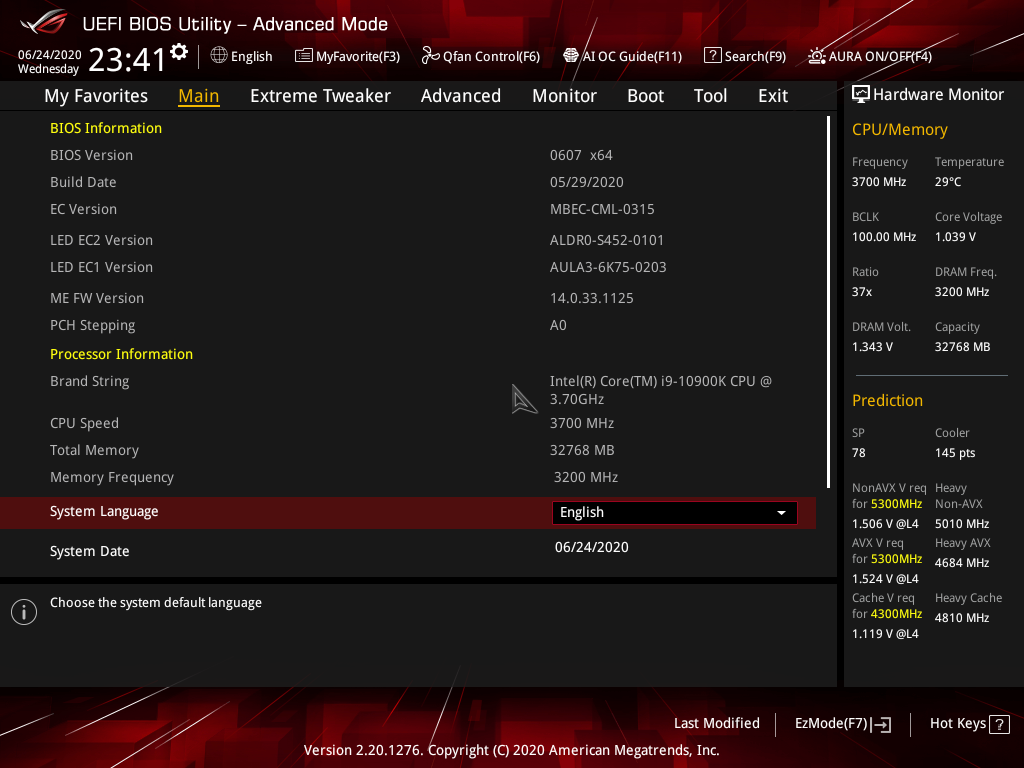Open the Tool tab

[x=710, y=96]
